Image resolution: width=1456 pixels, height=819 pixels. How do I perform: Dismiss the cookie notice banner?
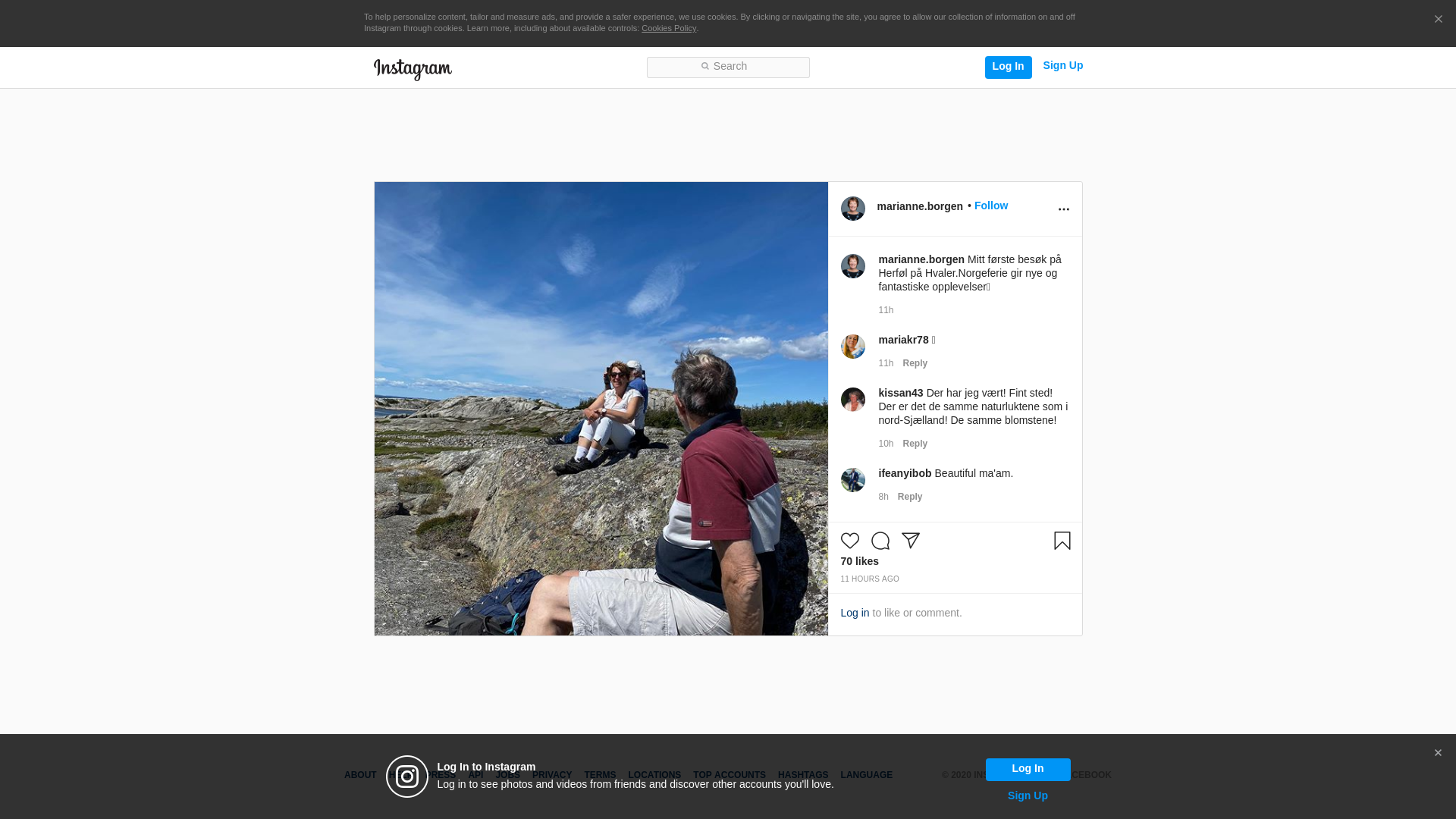coord(1438,19)
